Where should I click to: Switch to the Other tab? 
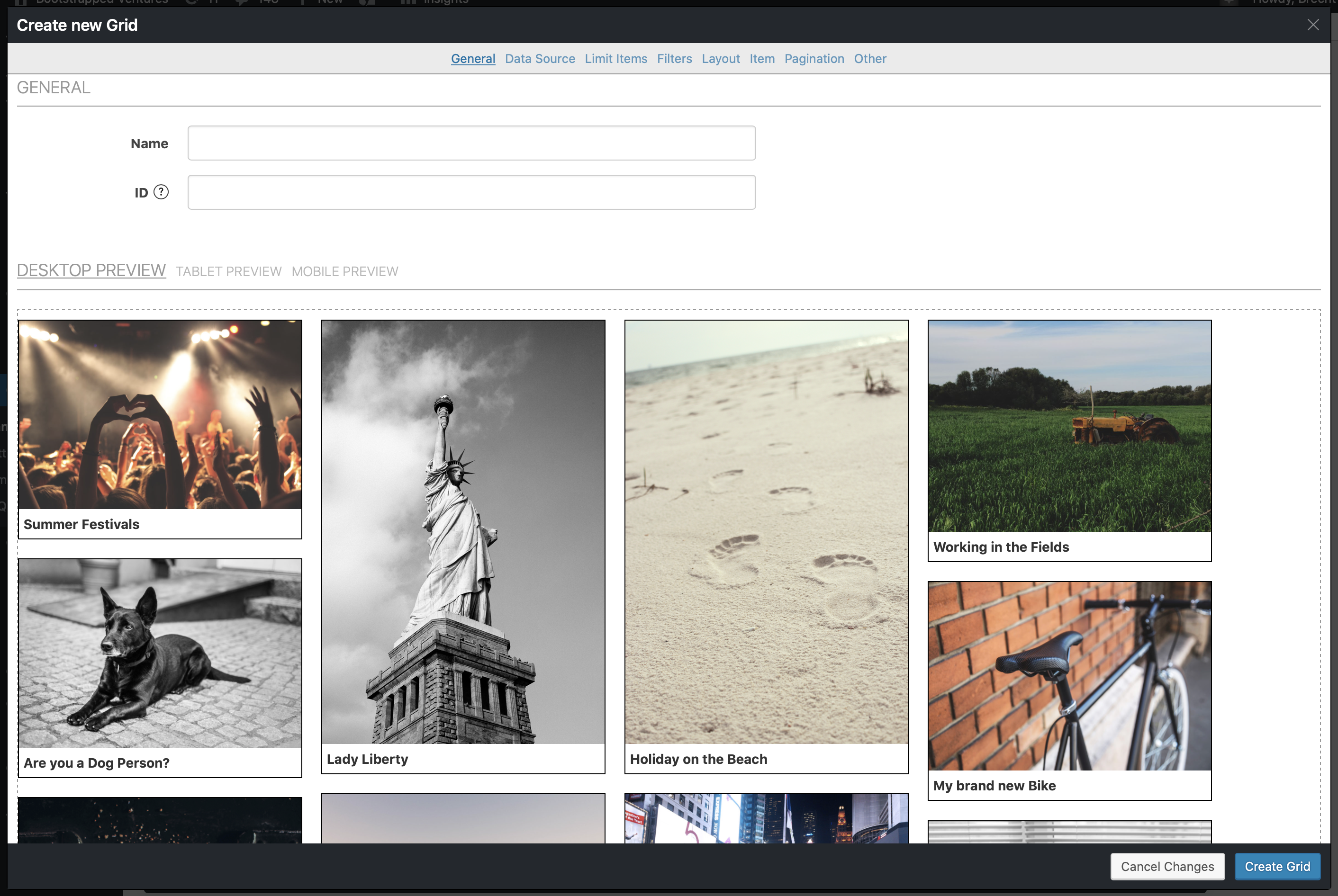tap(870, 58)
